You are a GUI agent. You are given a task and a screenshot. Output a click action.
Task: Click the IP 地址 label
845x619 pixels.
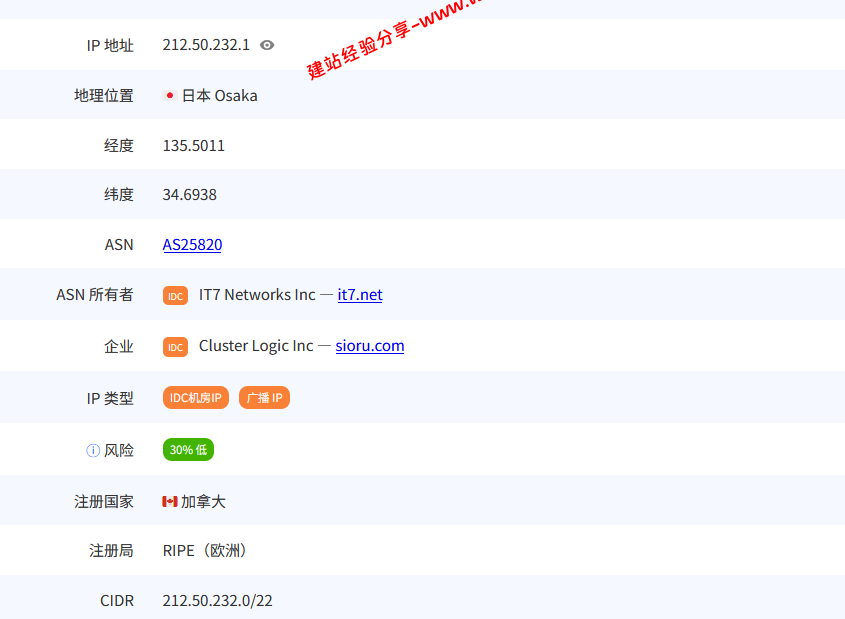[x=110, y=45]
